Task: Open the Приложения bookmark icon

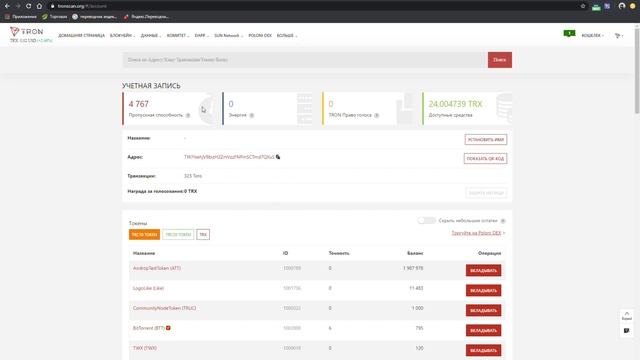Action: click(x=7, y=17)
